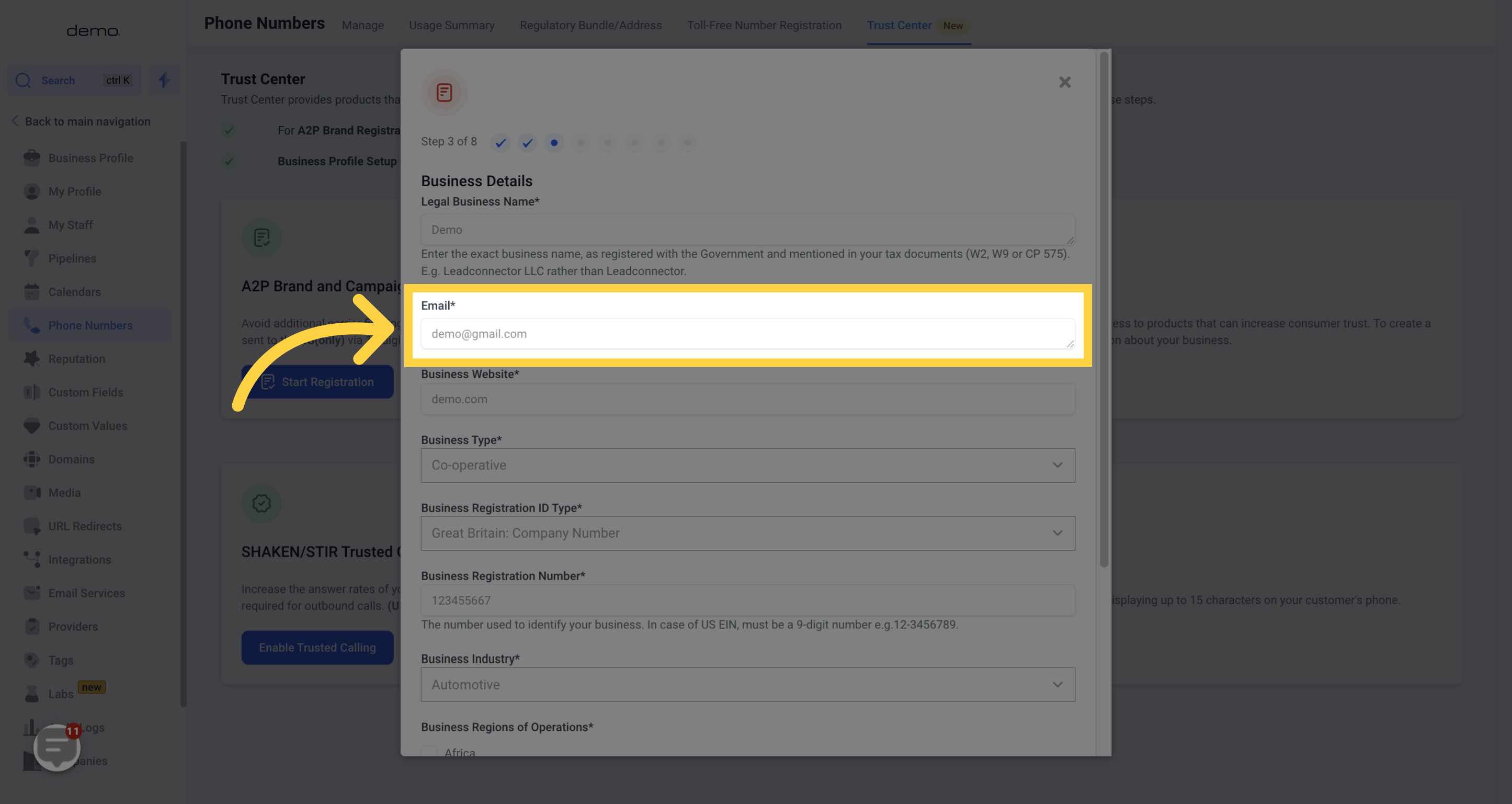Click the Reputation sidebar icon
Viewport: 1512px width, 804px height.
click(x=30, y=358)
